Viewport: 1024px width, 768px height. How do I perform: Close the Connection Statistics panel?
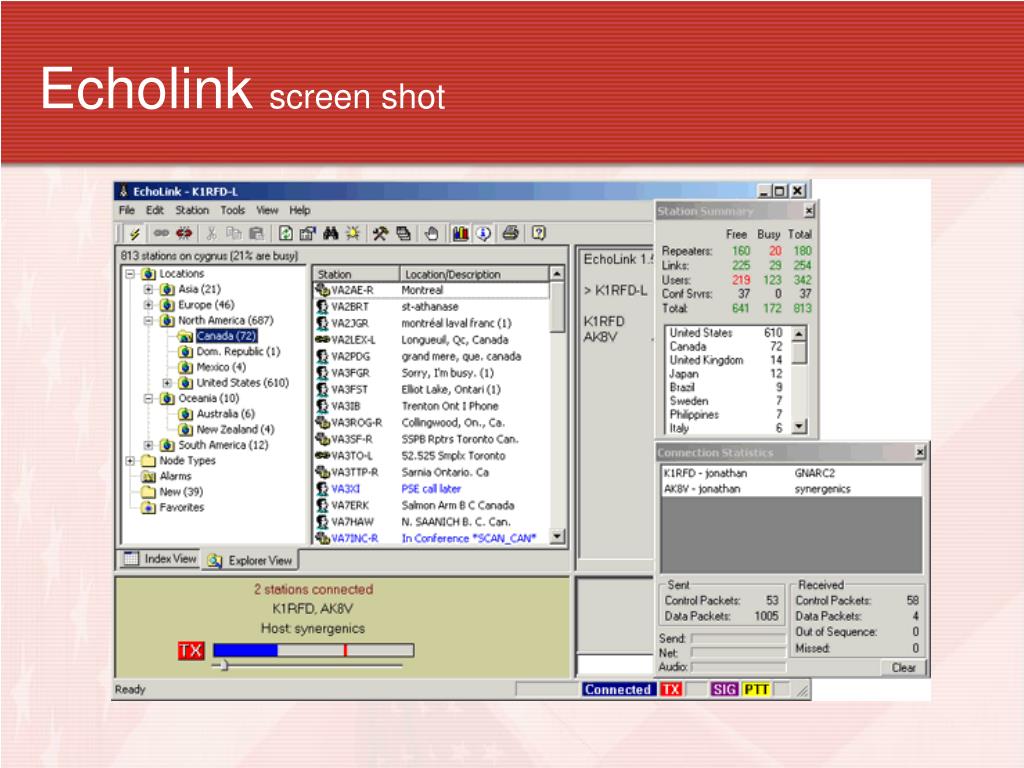coord(920,452)
